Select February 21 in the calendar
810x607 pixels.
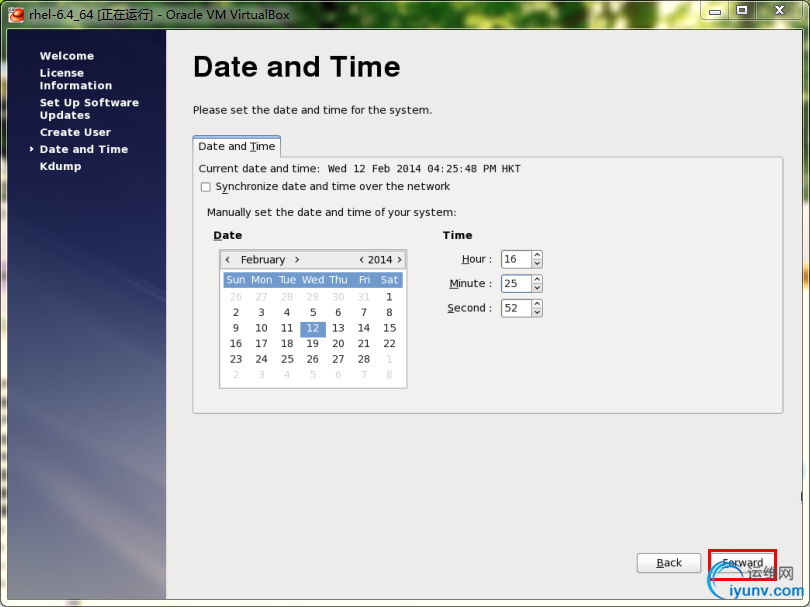364,344
